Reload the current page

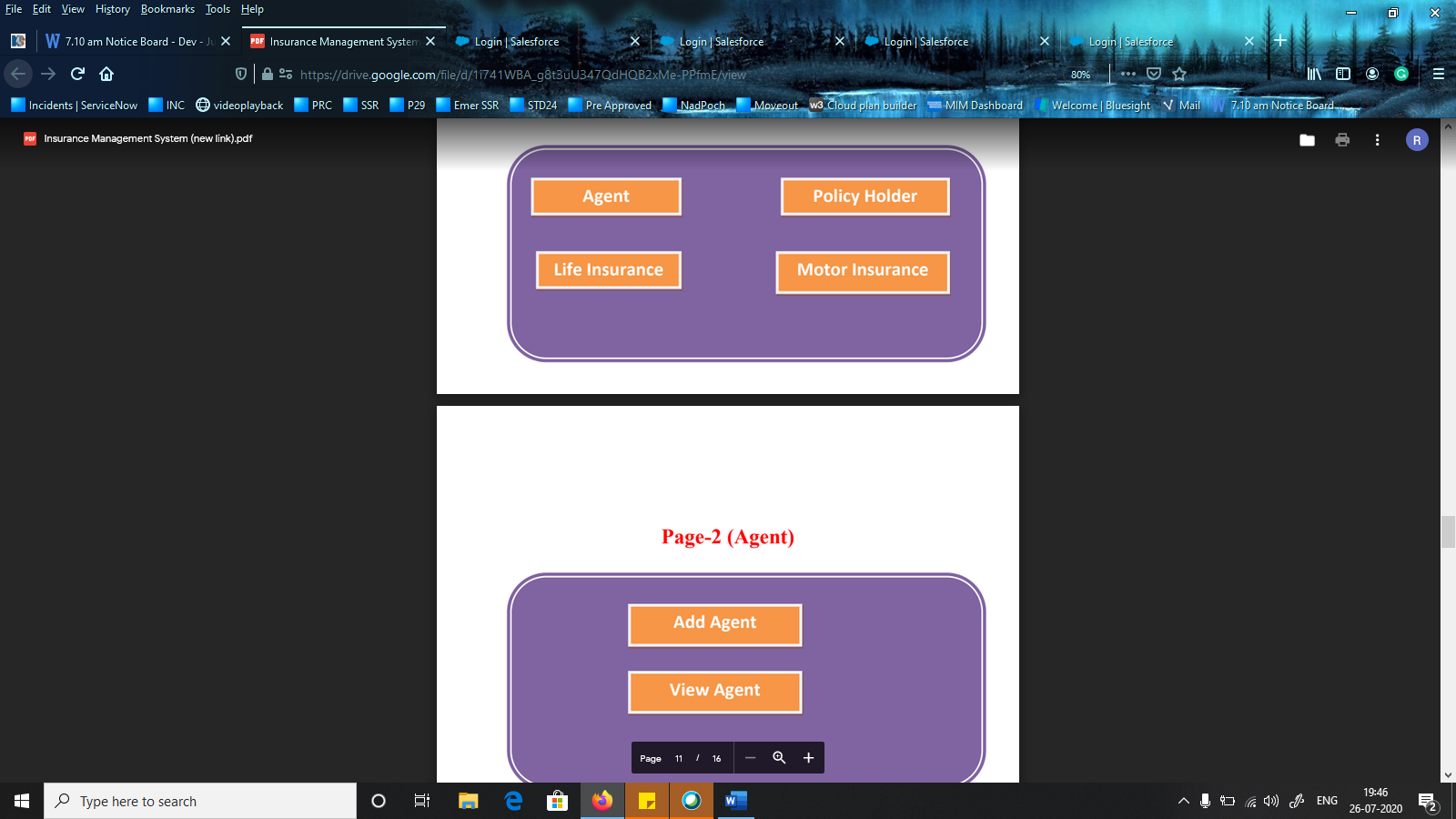77,74
